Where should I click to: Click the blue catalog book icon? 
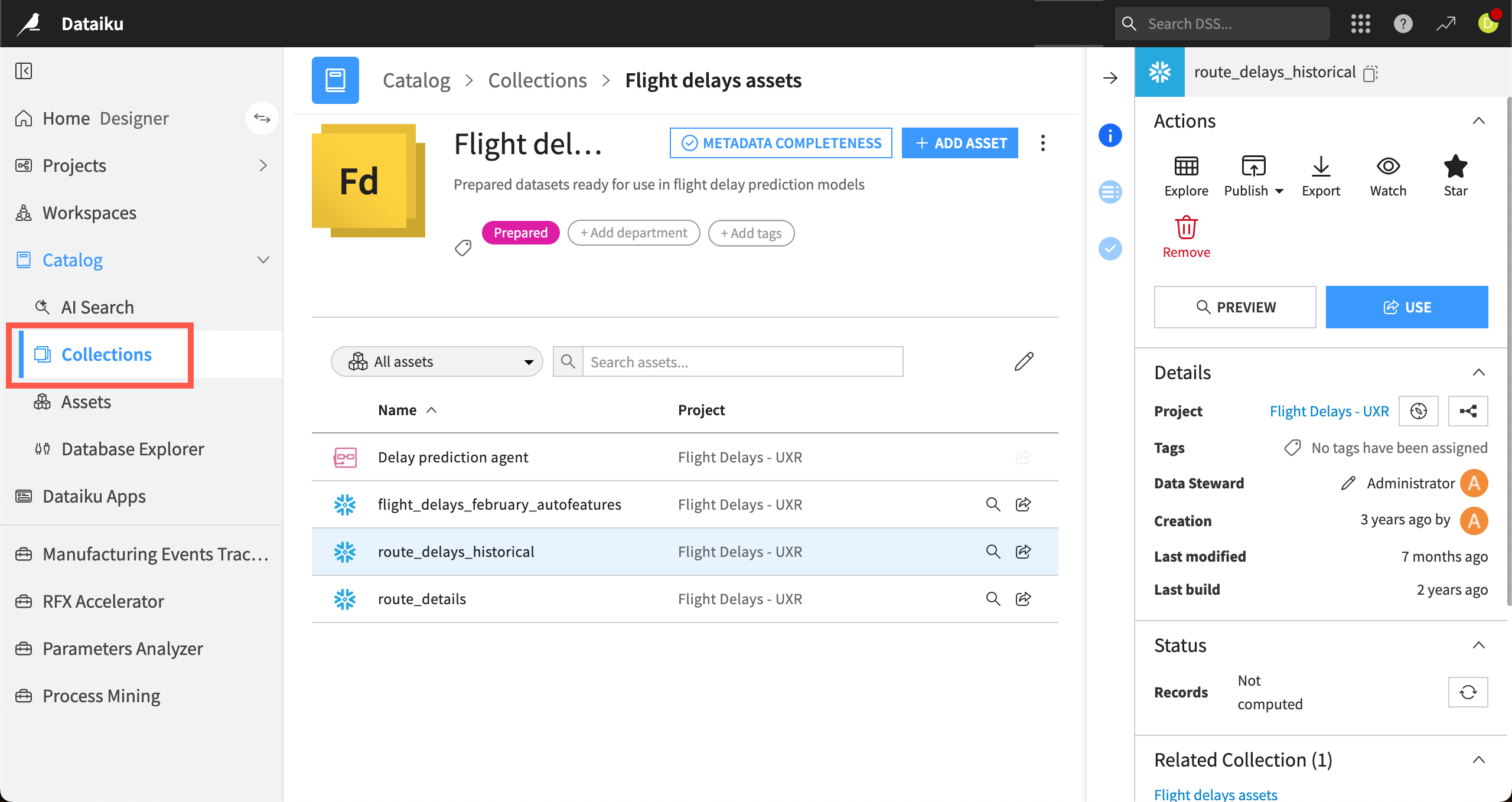[335, 80]
